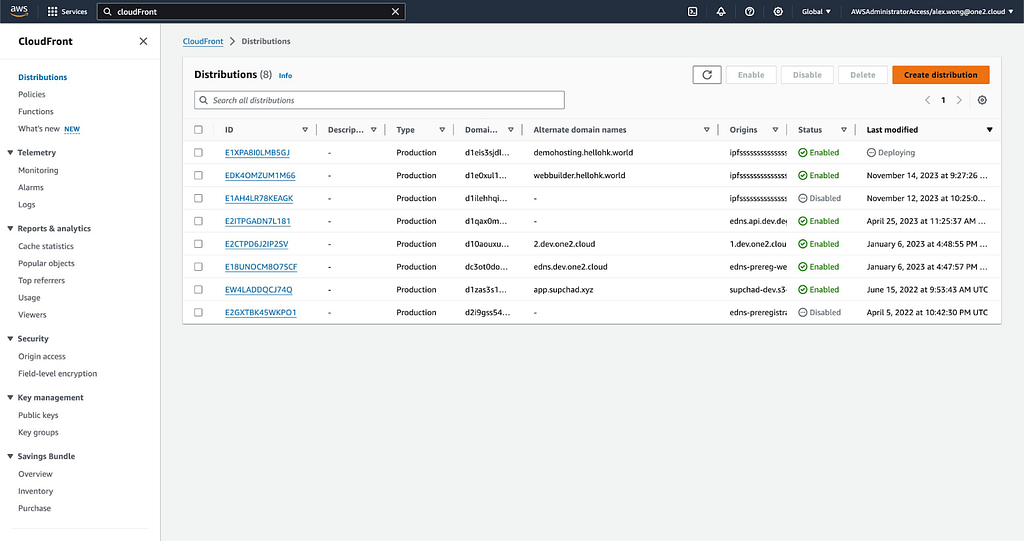Open table preferences gear icon
The width and height of the screenshot is (1024, 541).
coord(982,100)
